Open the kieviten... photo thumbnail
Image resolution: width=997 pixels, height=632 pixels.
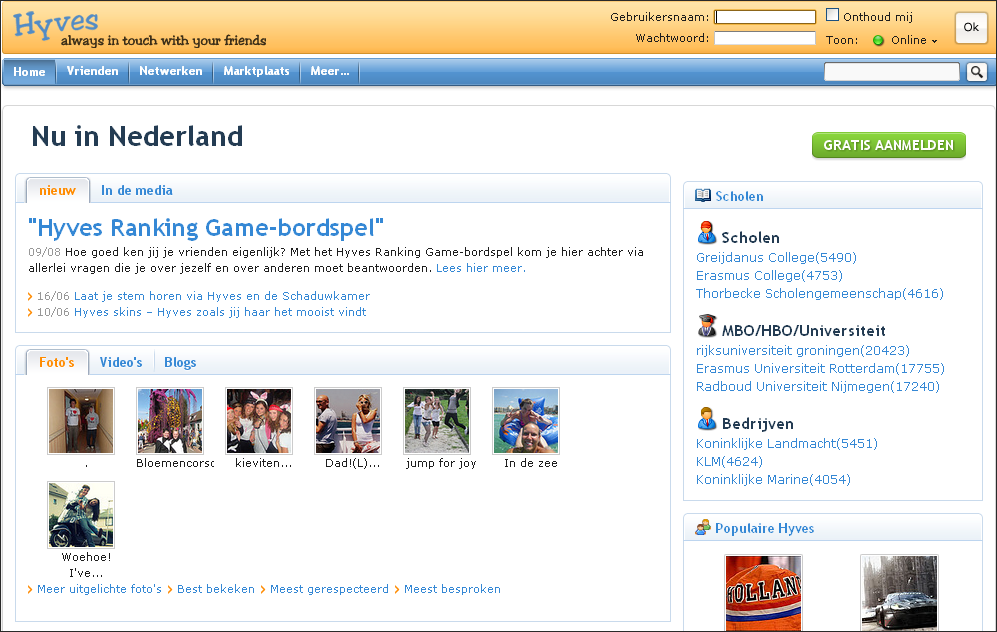tap(259, 421)
